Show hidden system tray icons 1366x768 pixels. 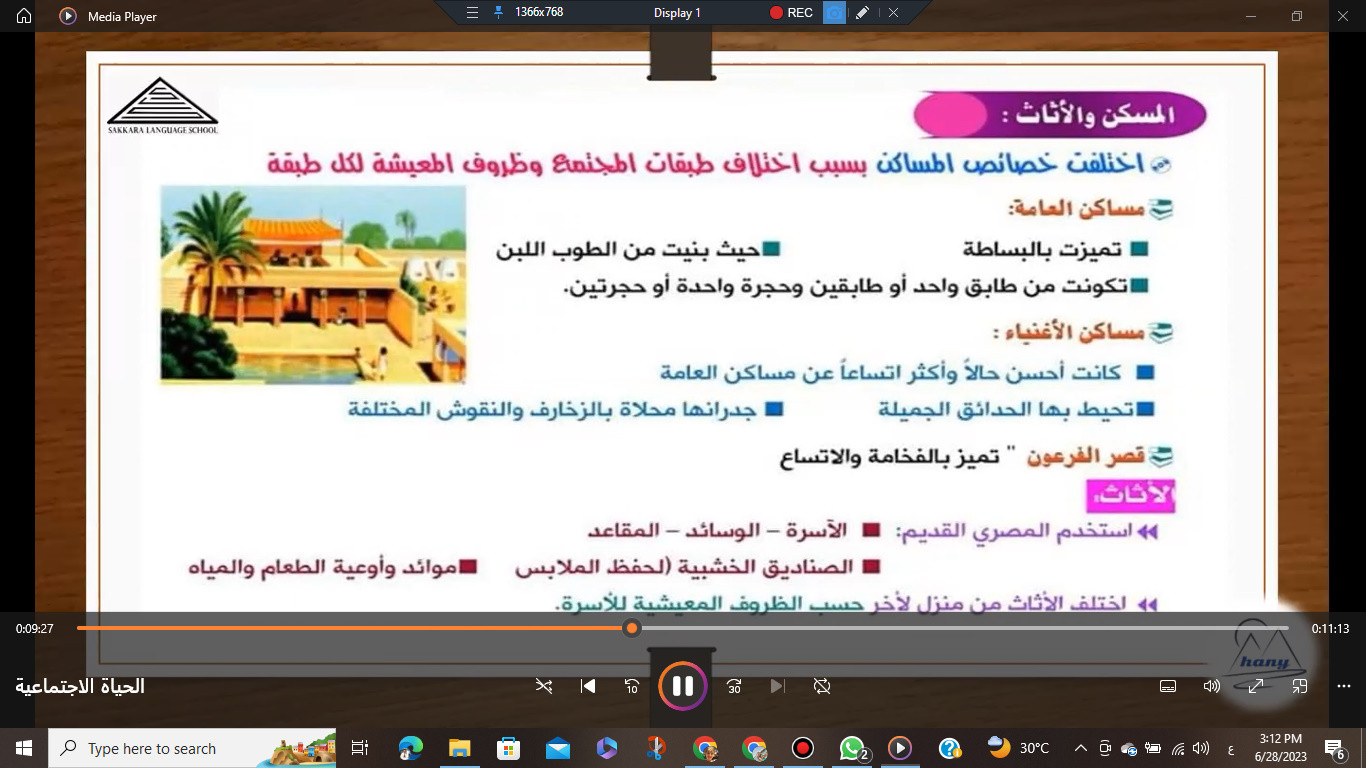click(1080, 748)
